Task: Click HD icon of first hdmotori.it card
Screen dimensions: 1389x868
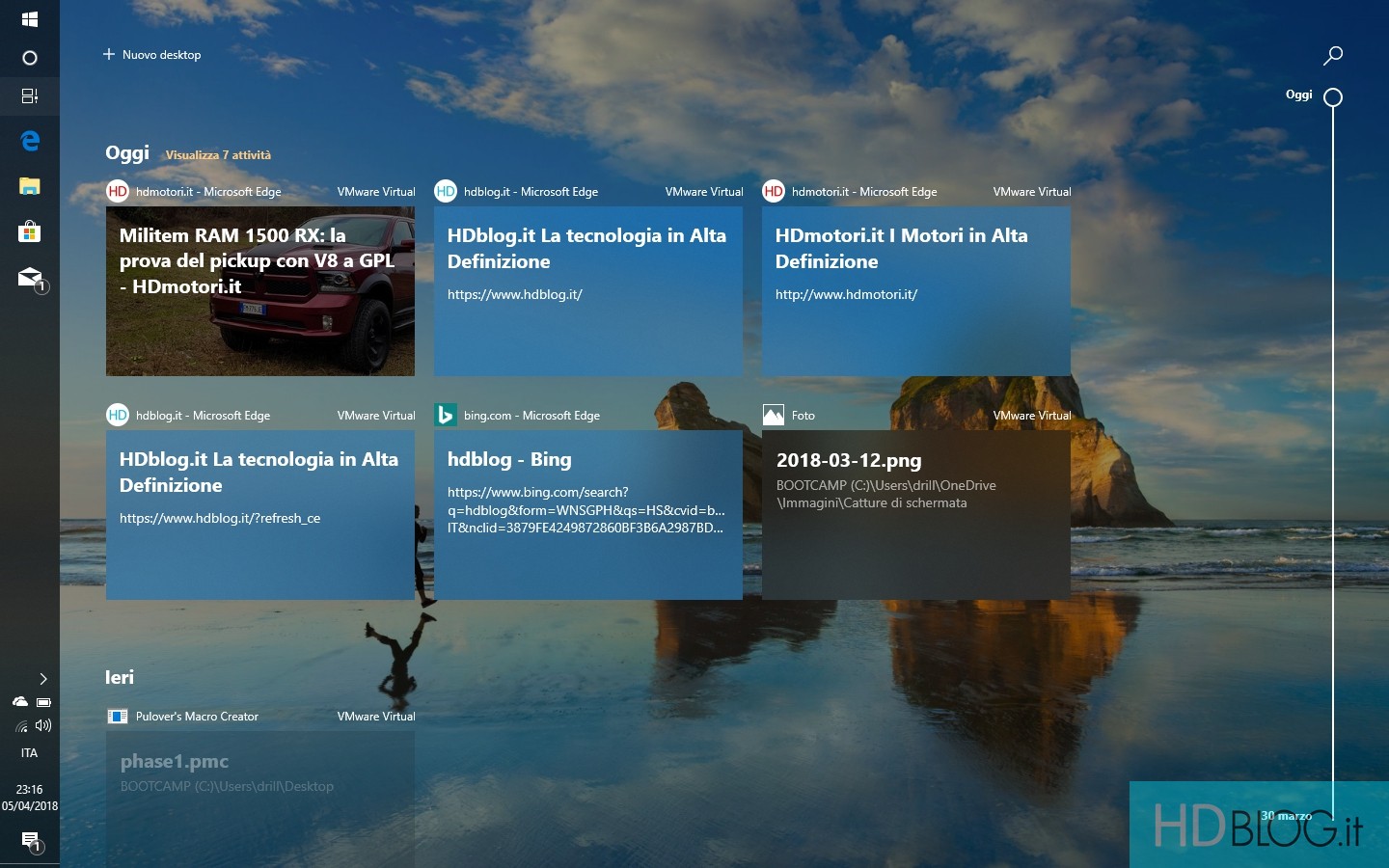Action: coord(118,191)
